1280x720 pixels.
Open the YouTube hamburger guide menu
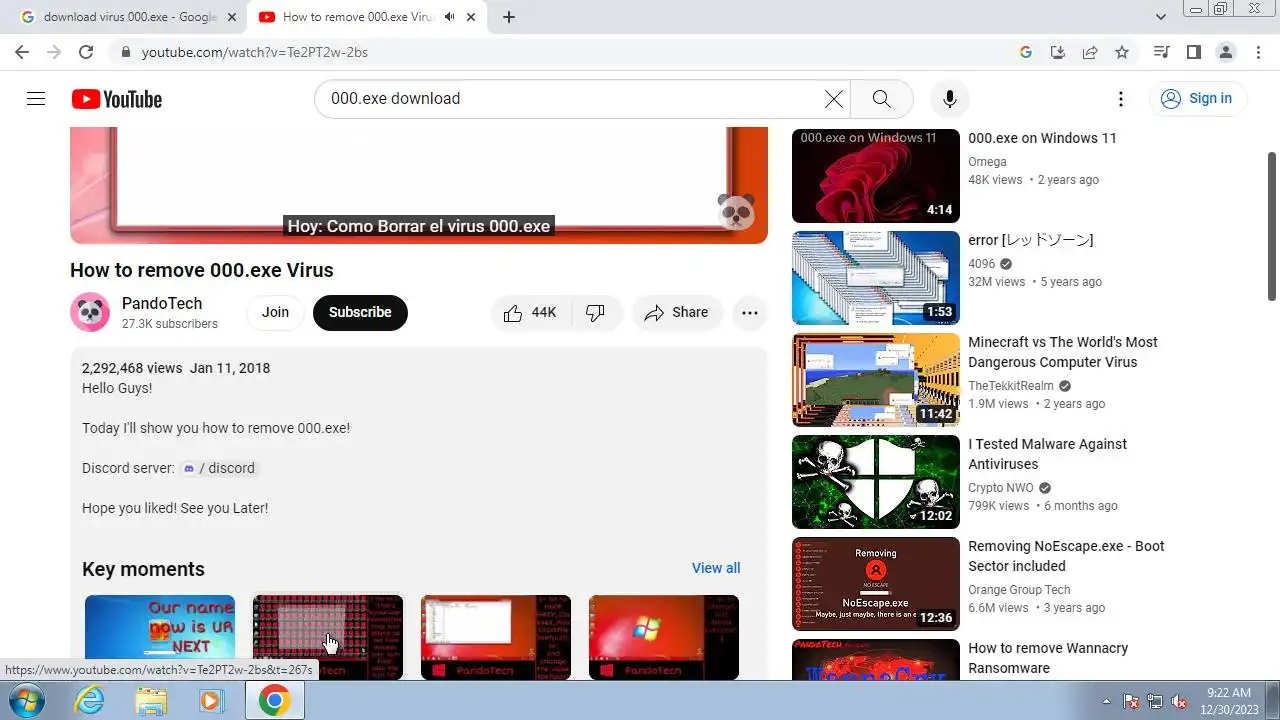[36, 98]
